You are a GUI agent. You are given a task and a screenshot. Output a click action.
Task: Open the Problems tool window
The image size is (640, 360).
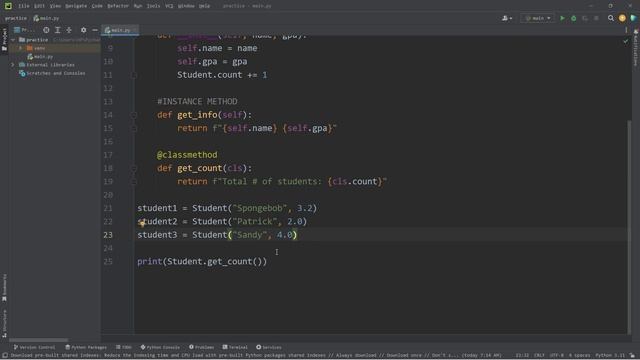(x=202, y=347)
